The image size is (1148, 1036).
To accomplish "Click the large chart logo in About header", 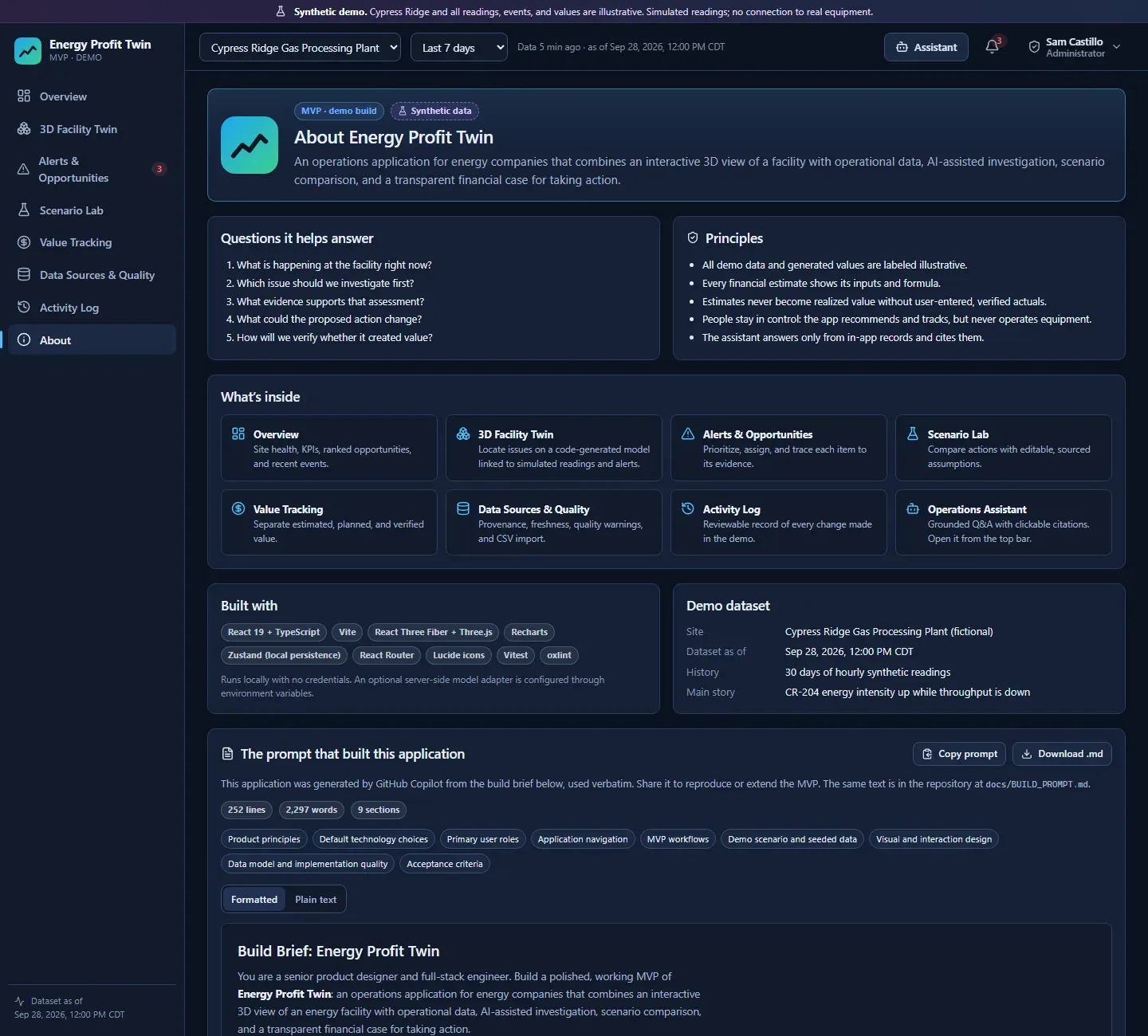I will (250, 145).
